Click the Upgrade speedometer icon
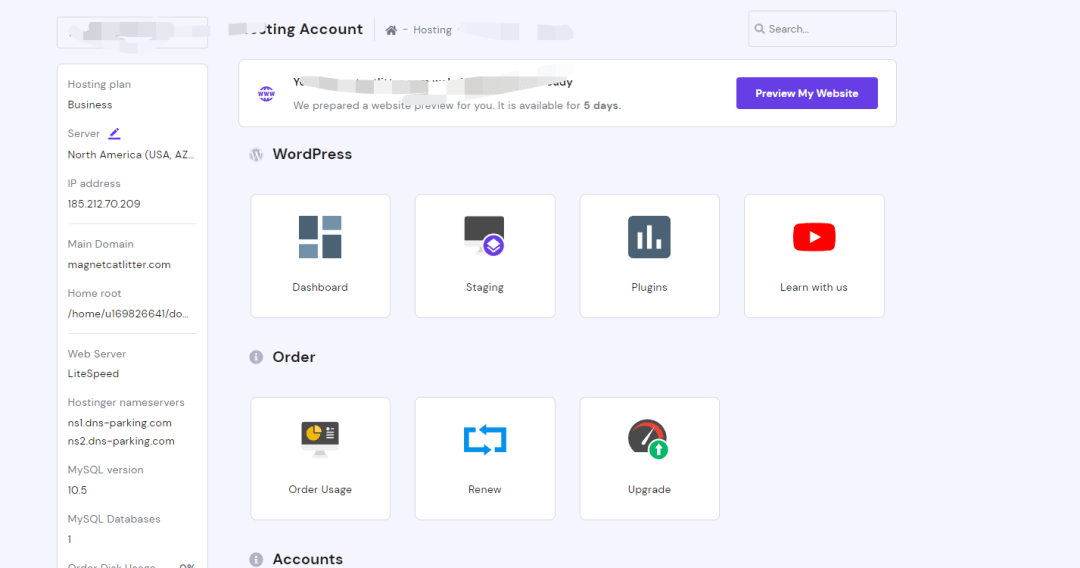The width and height of the screenshot is (1080, 568). coord(648,439)
